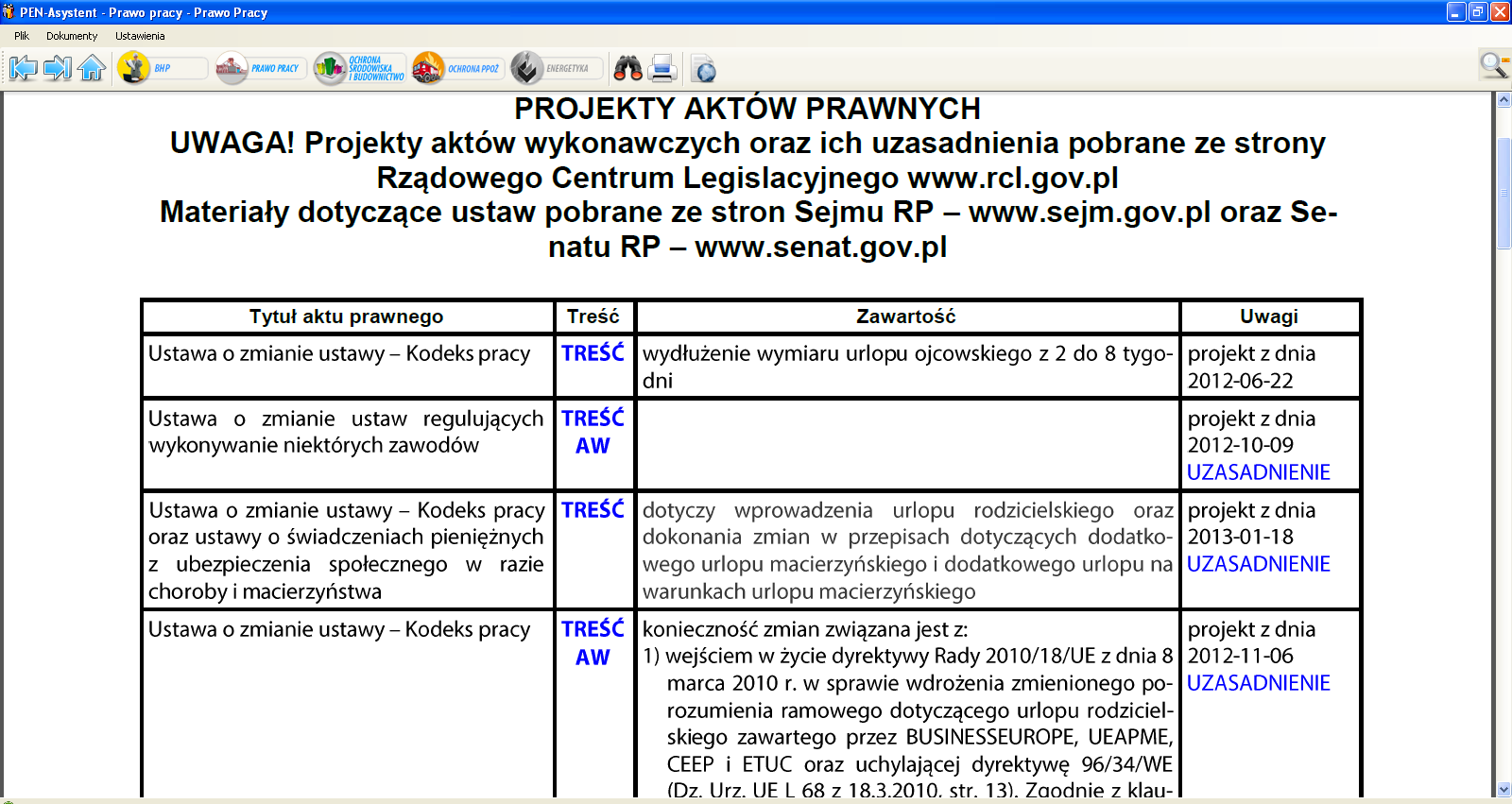Click scrollbar down arrow
The image size is (1512, 804).
point(1503,789)
